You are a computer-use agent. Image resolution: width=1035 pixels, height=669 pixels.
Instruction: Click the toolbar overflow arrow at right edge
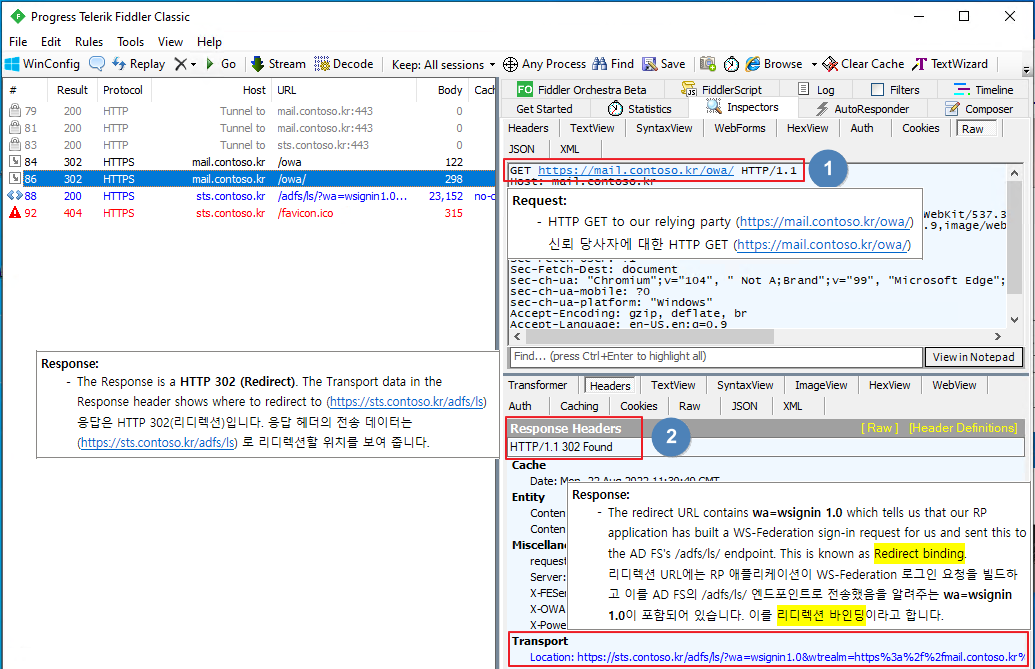pos(1026,69)
